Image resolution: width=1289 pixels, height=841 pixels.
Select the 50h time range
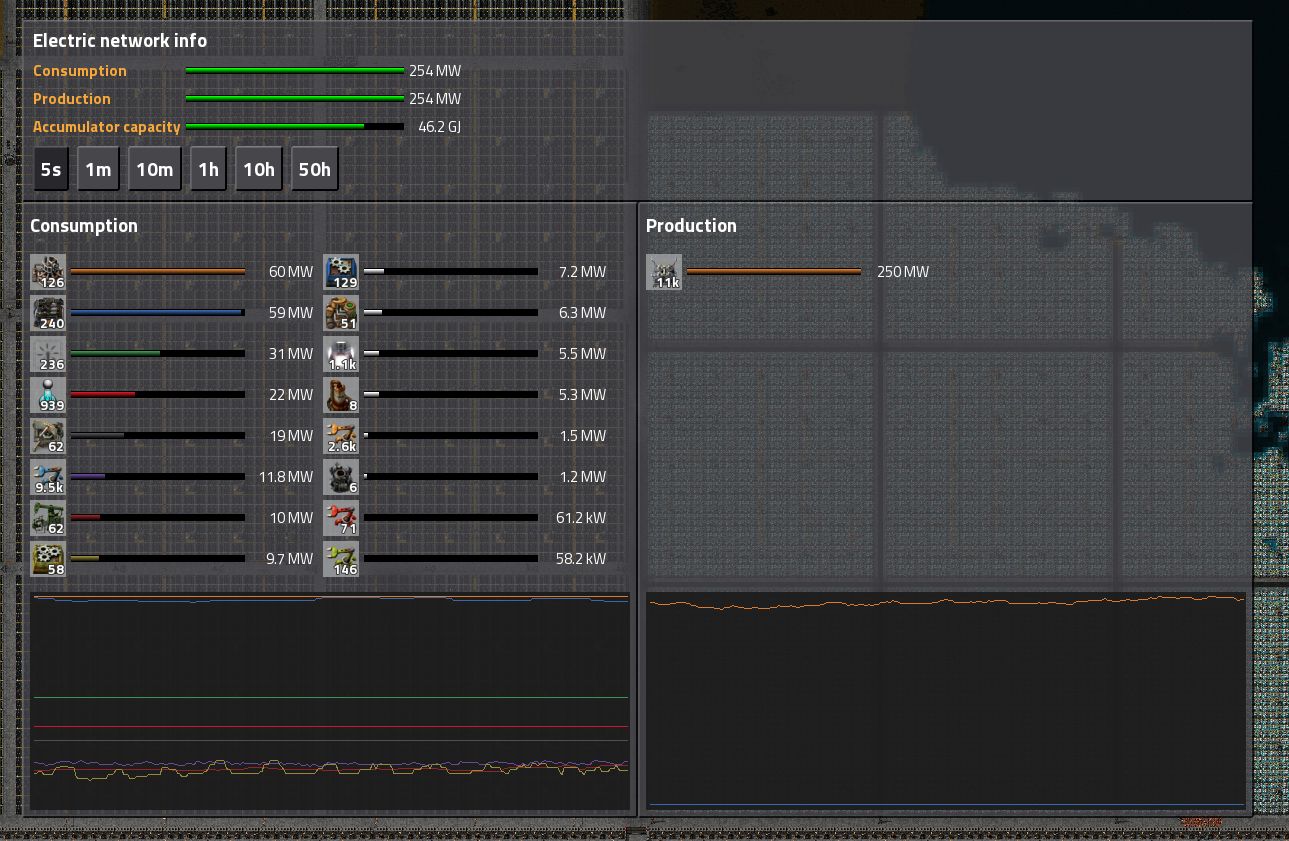(x=315, y=169)
